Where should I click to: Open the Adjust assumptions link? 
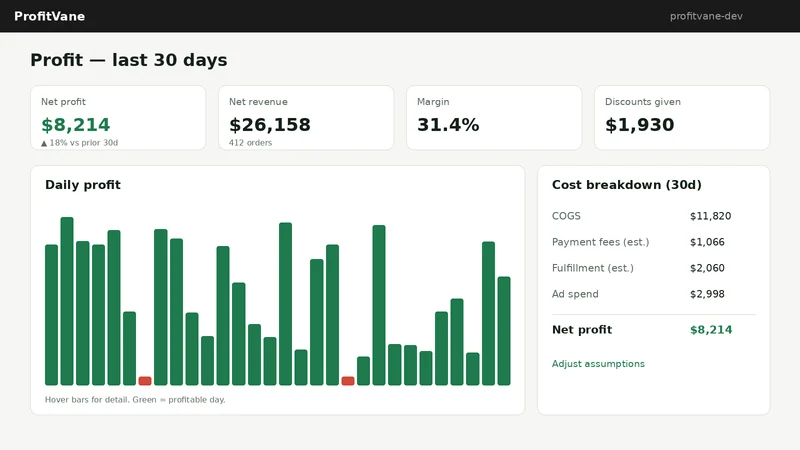tap(598, 364)
